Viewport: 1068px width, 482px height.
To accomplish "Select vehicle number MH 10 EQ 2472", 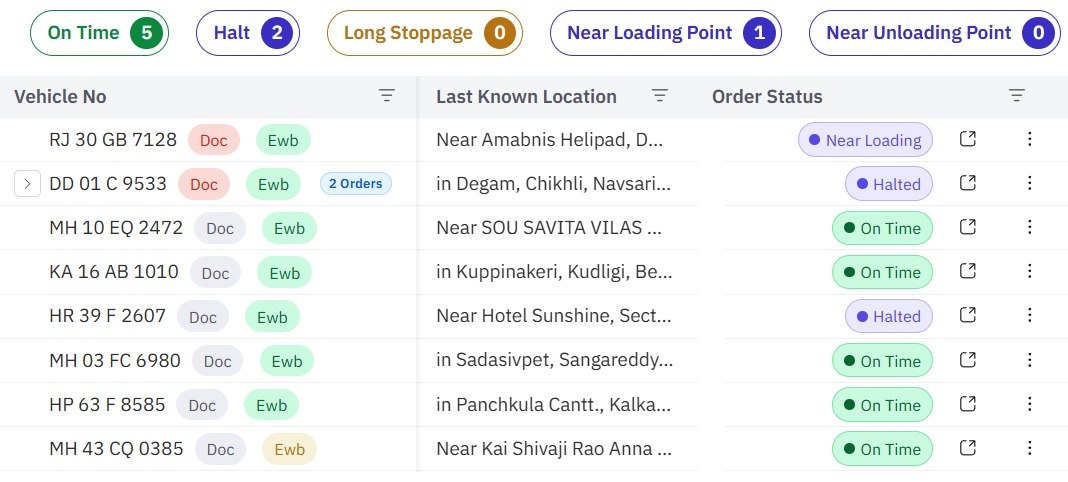I will (x=116, y=228).
